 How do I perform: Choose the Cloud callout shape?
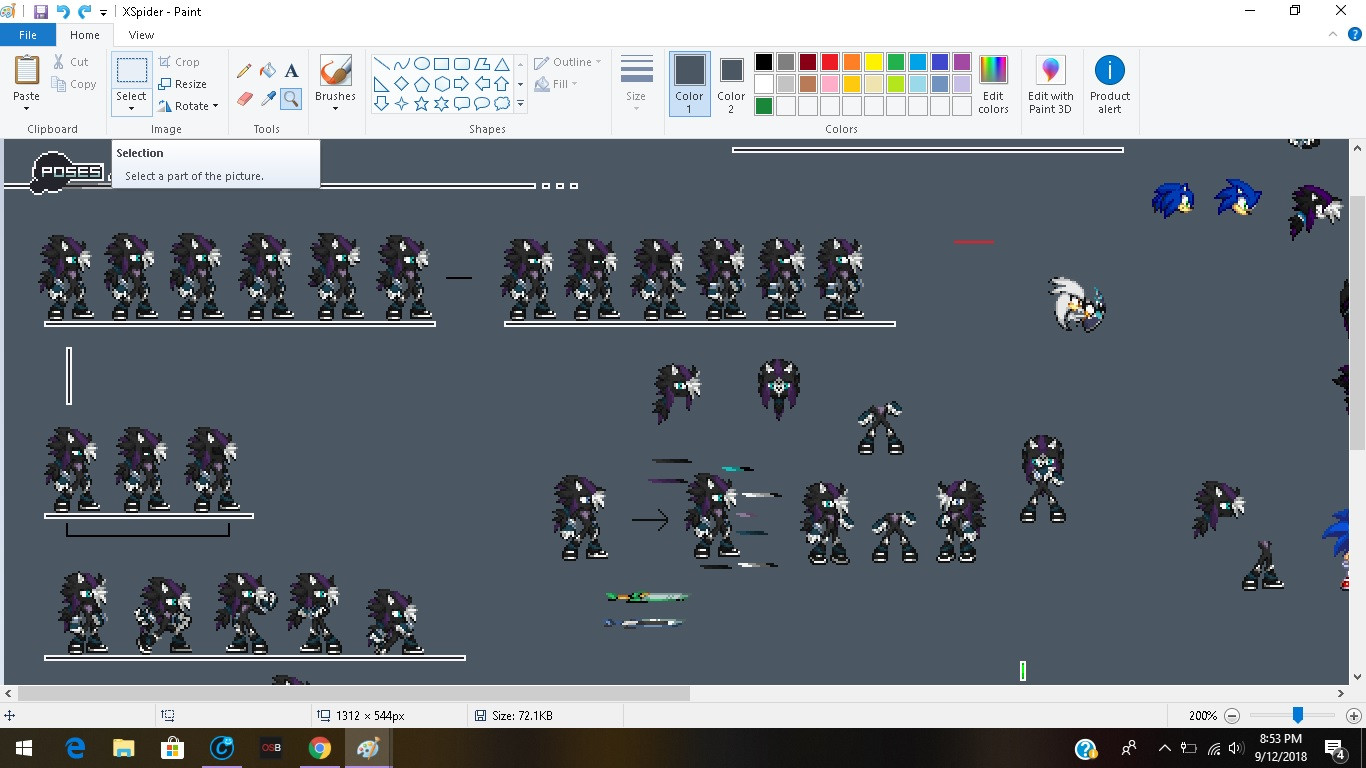[501, 104]
